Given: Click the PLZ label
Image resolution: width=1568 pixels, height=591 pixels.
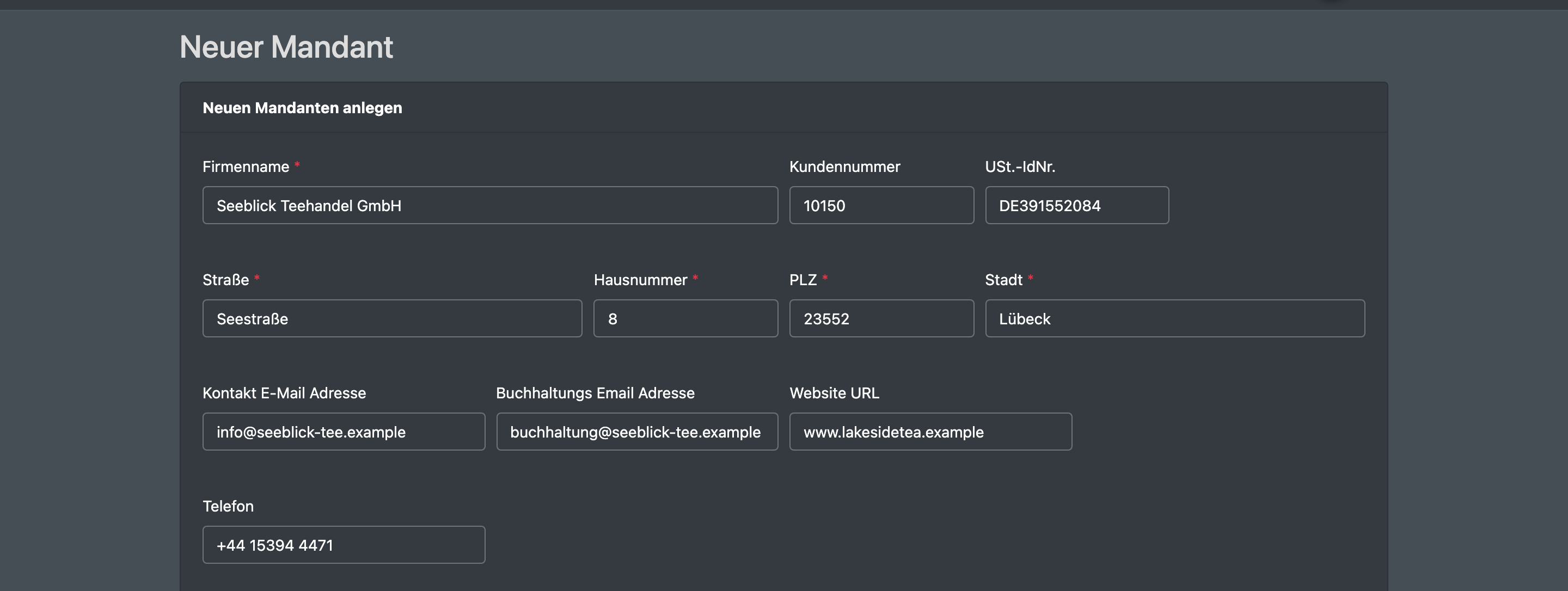Looking at the screenshot, I should [803, 280].
